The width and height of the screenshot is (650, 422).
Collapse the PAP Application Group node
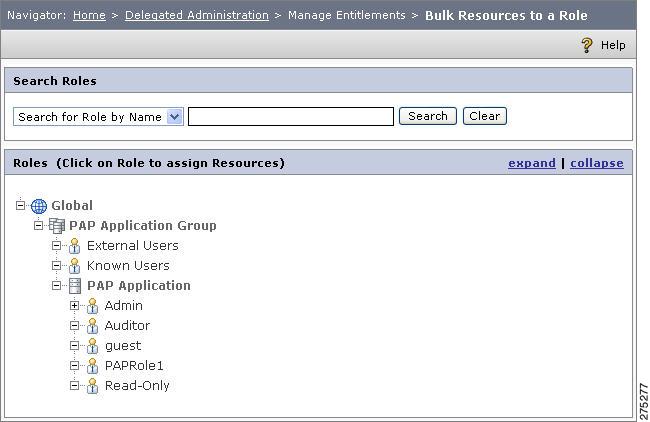[x=39, y=226]
